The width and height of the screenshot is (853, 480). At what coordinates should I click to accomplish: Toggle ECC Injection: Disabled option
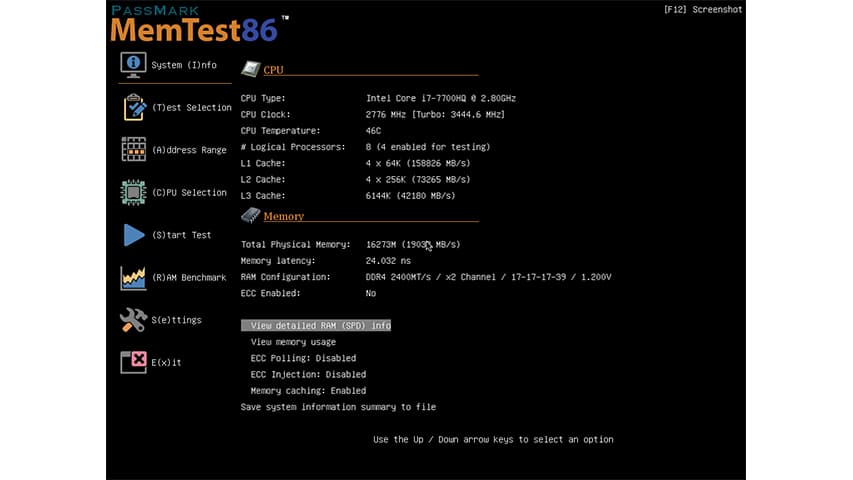click(308, 374)
